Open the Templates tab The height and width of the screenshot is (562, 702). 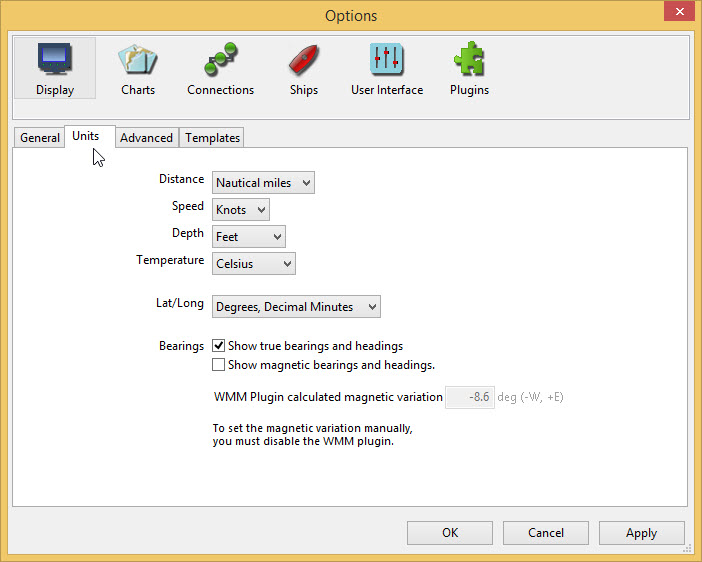point(212,138)
